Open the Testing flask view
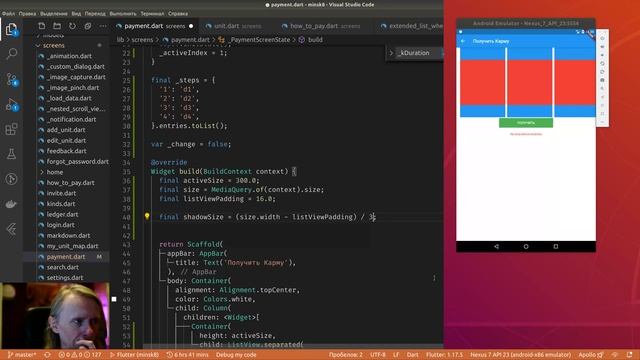 point(11,154)
